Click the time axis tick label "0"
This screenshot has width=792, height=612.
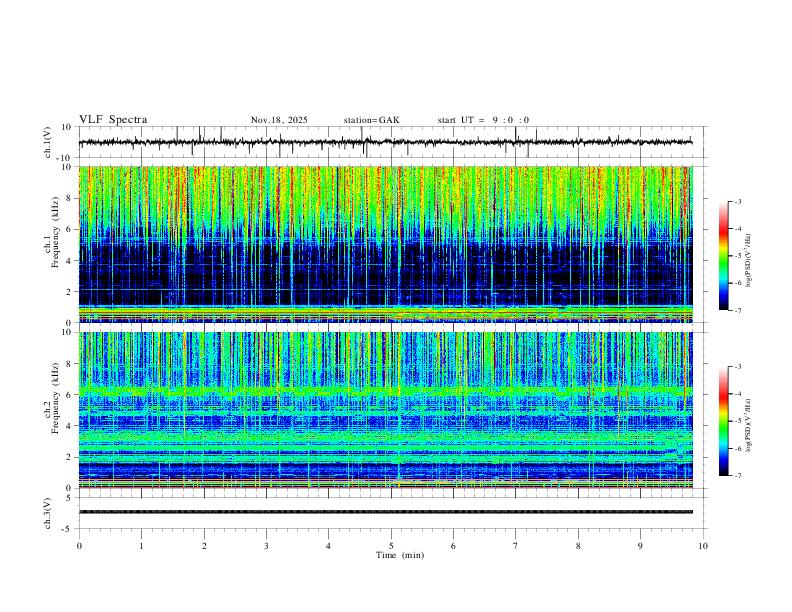click(79, 546)
